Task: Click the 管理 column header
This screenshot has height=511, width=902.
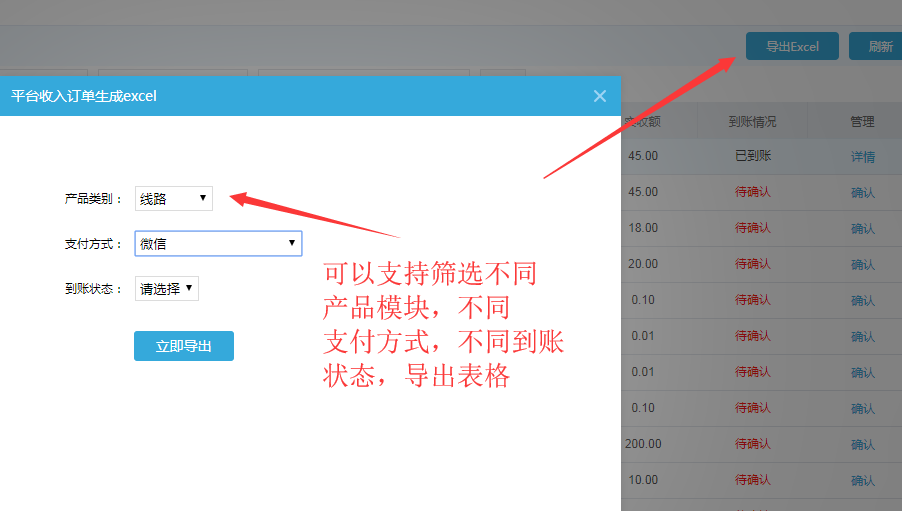Action: [x=862, y=122]
